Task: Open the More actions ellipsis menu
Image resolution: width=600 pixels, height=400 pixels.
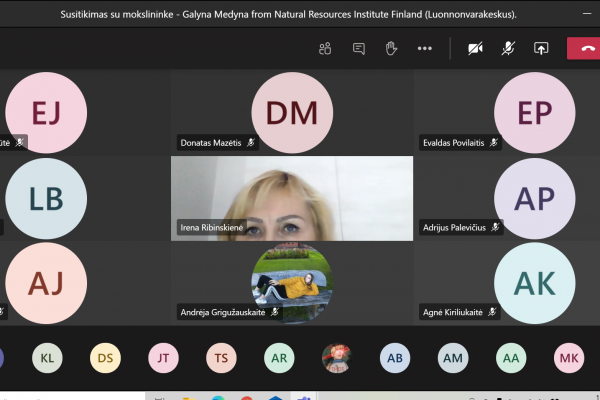Action: coord(425,49)
